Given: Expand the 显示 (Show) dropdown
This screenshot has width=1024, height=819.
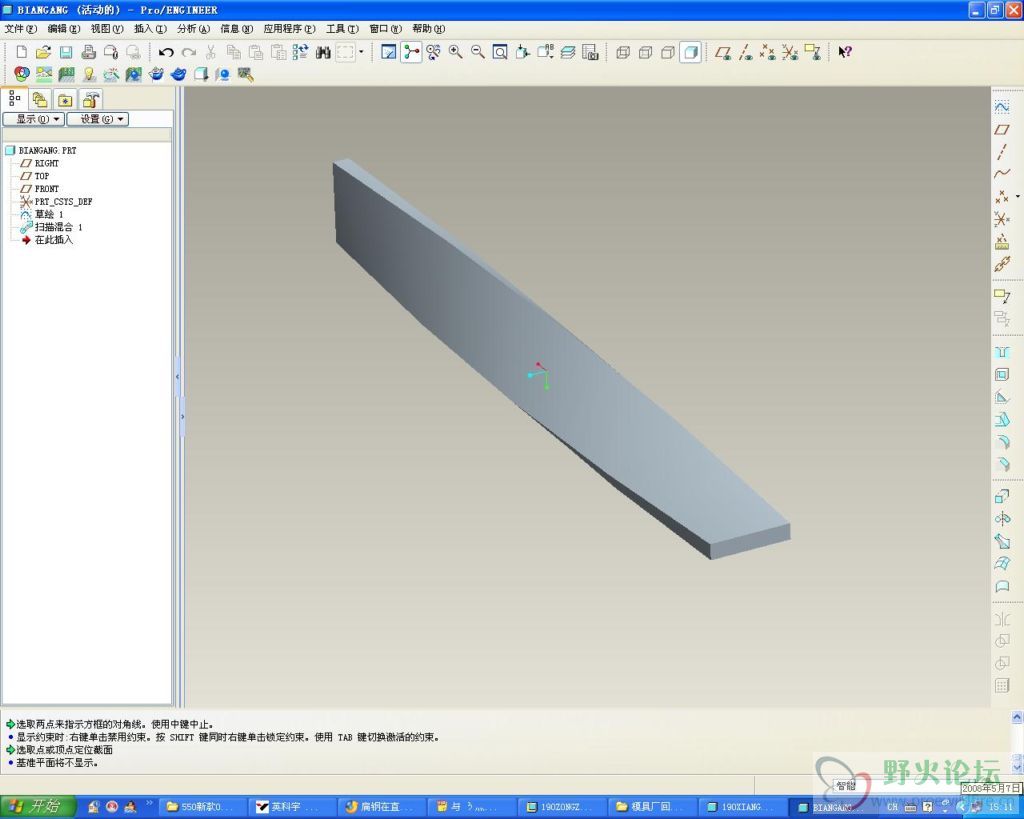Looking at the screenshot, I should pyautogui.click(x=34, y=119).
